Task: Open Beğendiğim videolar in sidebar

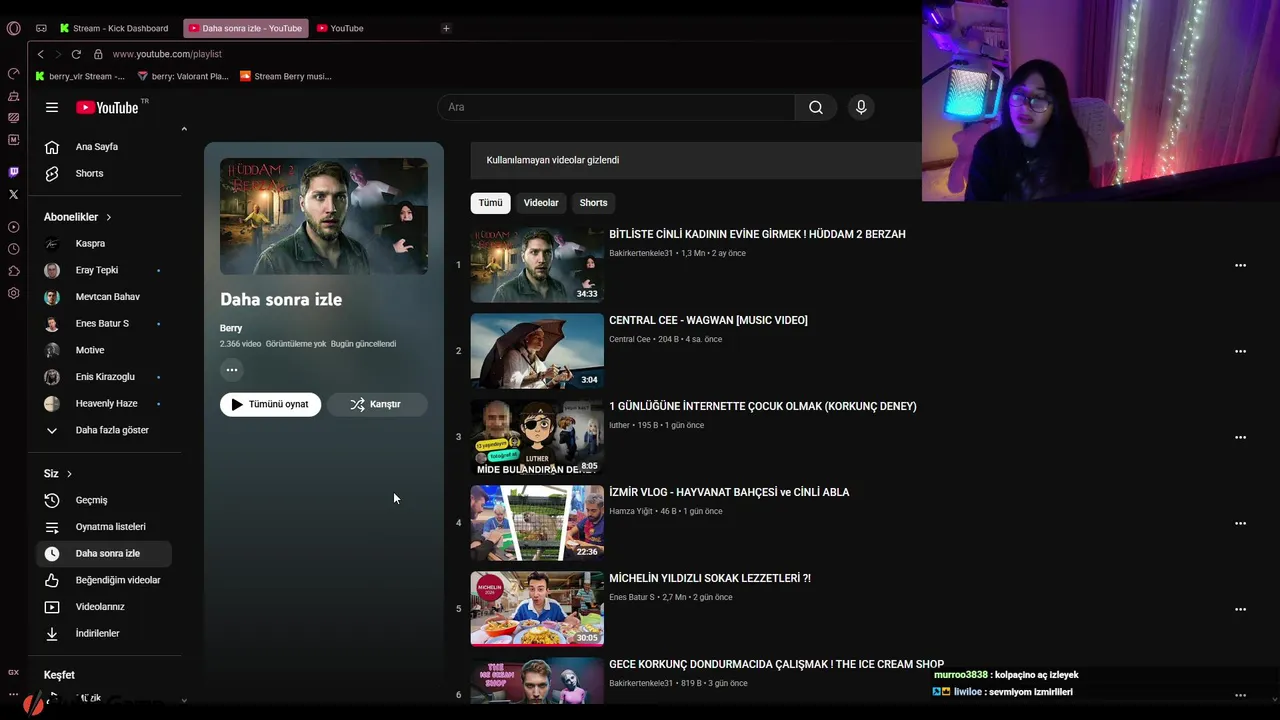Action: point(104,580)
